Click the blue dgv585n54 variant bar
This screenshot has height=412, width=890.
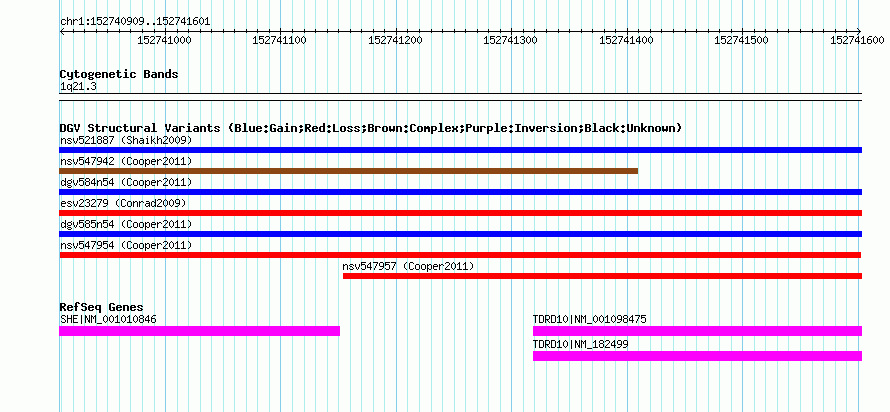pyautogui.click(x=460, y=234)
